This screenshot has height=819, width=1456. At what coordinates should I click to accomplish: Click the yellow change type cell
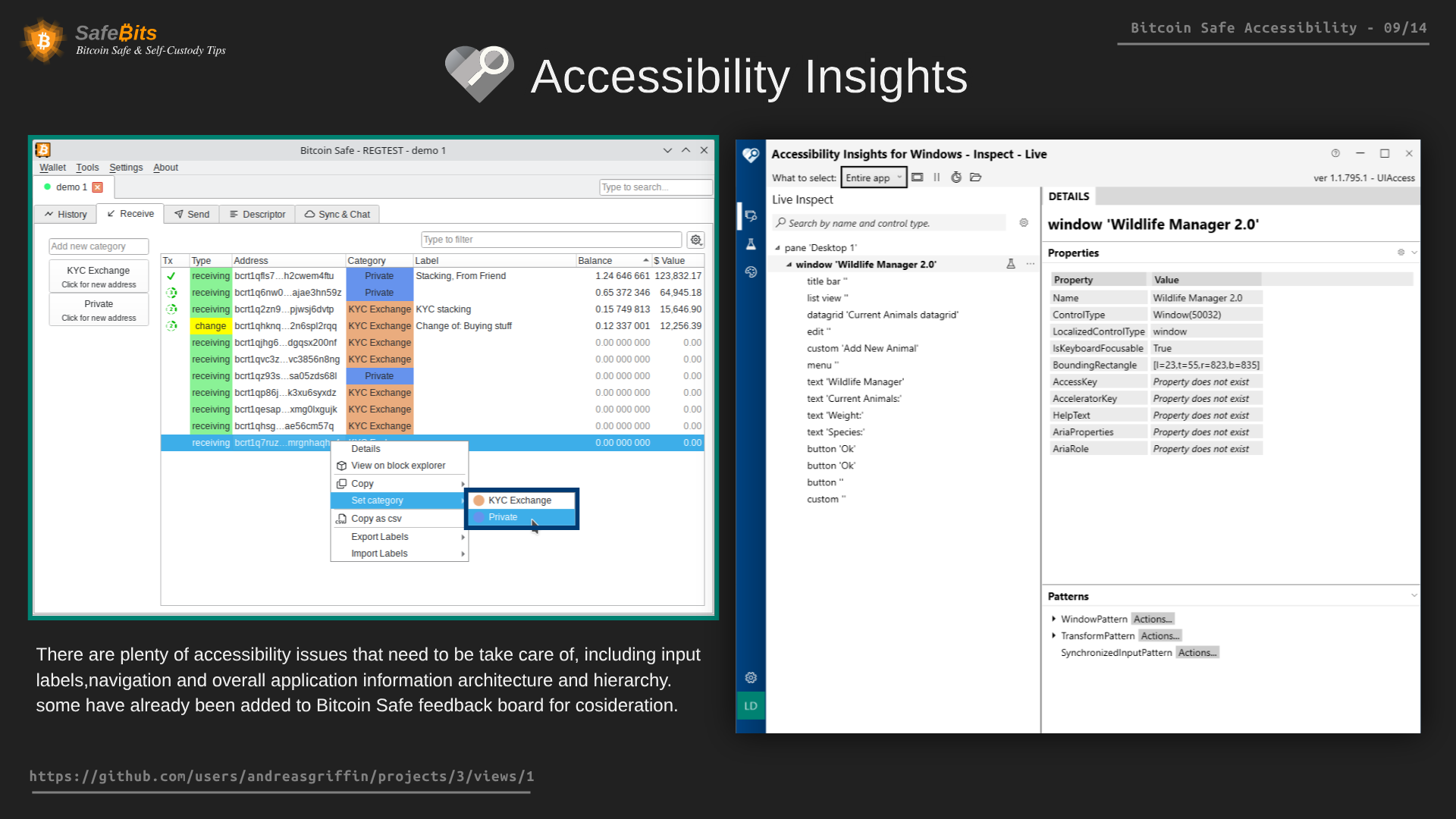210,326
